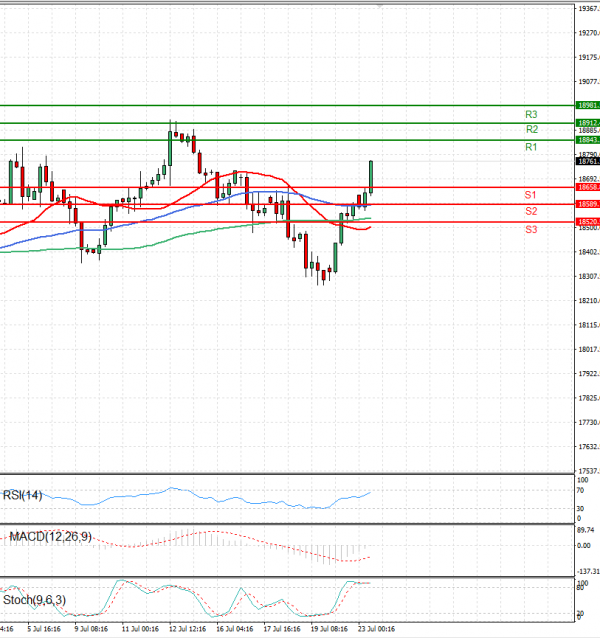Click the 23 Jul 00:16 time label

coord(376,629)
